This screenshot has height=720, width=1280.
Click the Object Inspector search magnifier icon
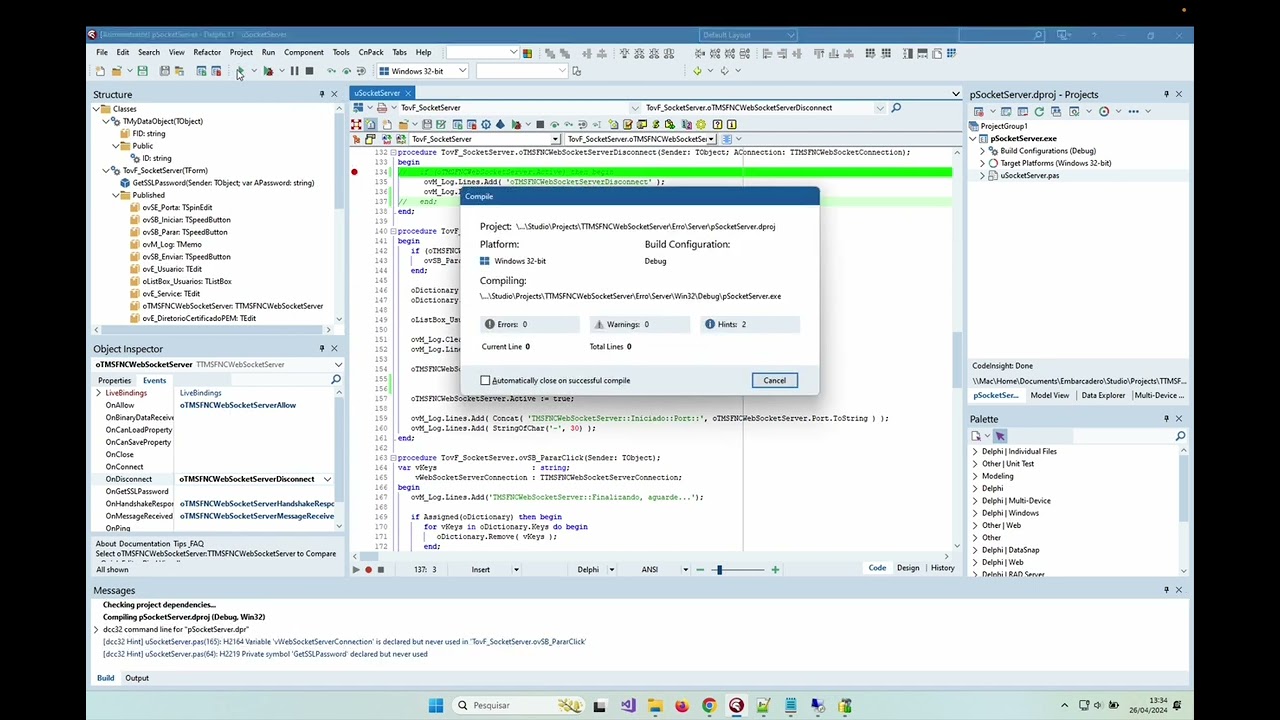click(x=336, y=380)
